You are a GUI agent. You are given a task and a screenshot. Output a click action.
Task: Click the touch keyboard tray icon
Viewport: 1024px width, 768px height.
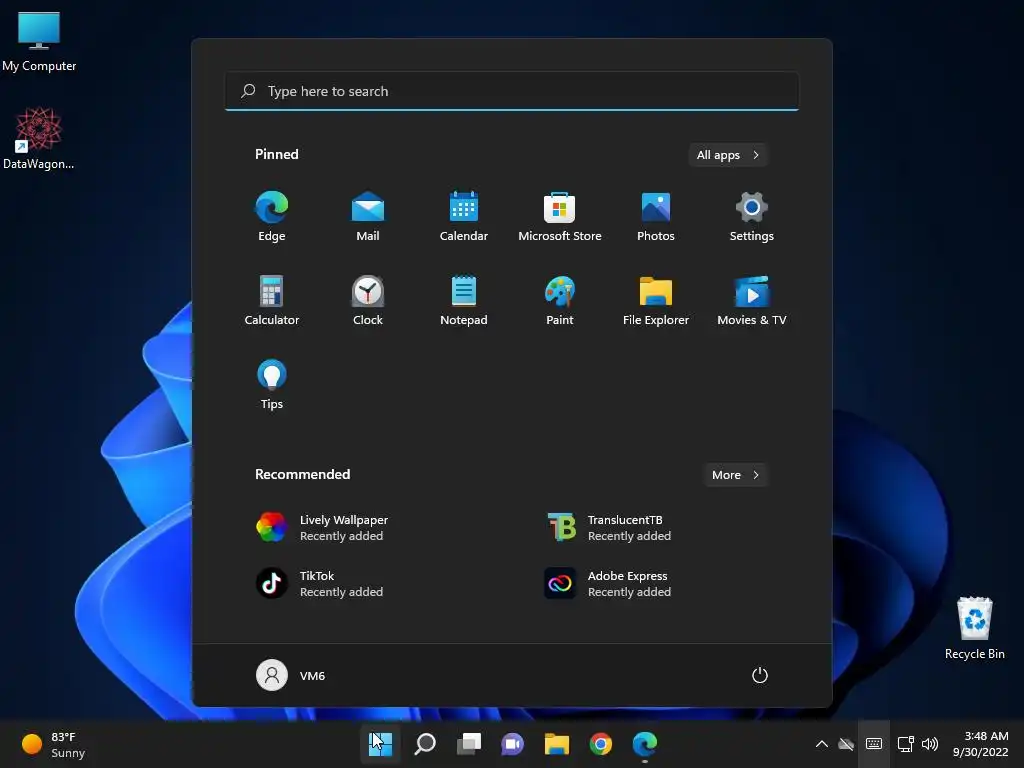pyautogui.click(x=874, y=744)
